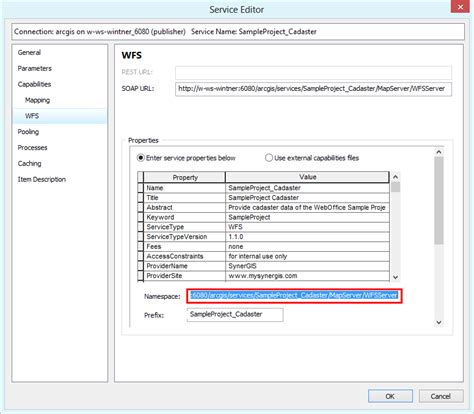Click the Properties panel scrollbar thumb

point(439,200)
